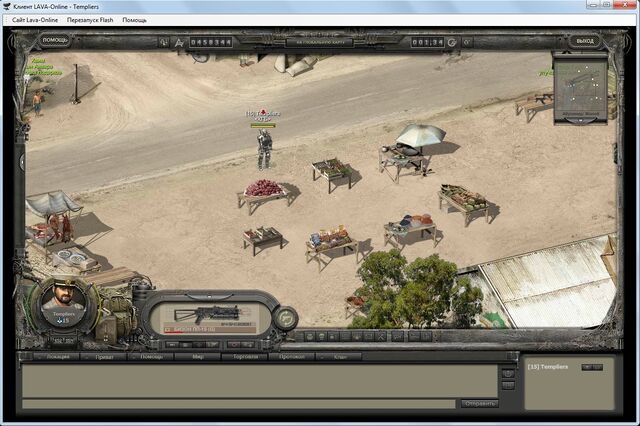
Task: Switch to the 'Локация' chat tab
Action: [57, 357]
